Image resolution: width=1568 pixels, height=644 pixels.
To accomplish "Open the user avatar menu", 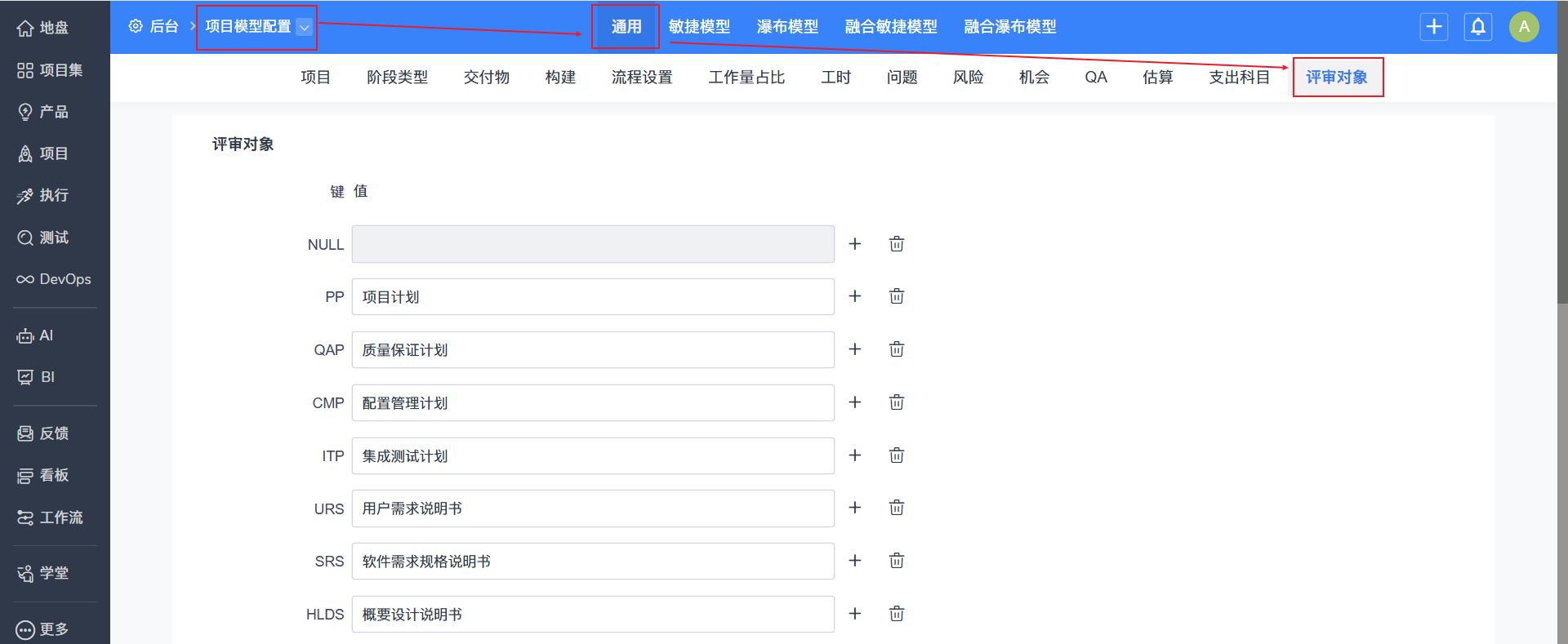I will 1524,27.
